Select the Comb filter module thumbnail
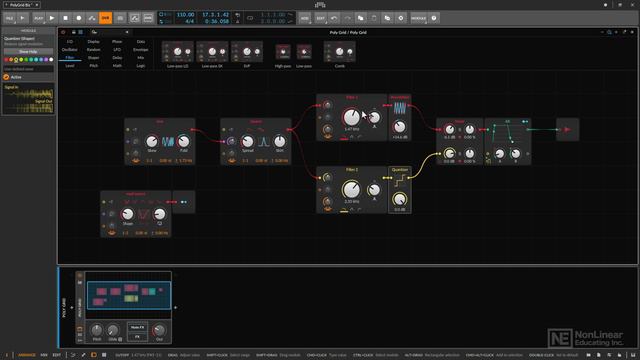This screenshot has width=640, height=360. pos(340,52)
